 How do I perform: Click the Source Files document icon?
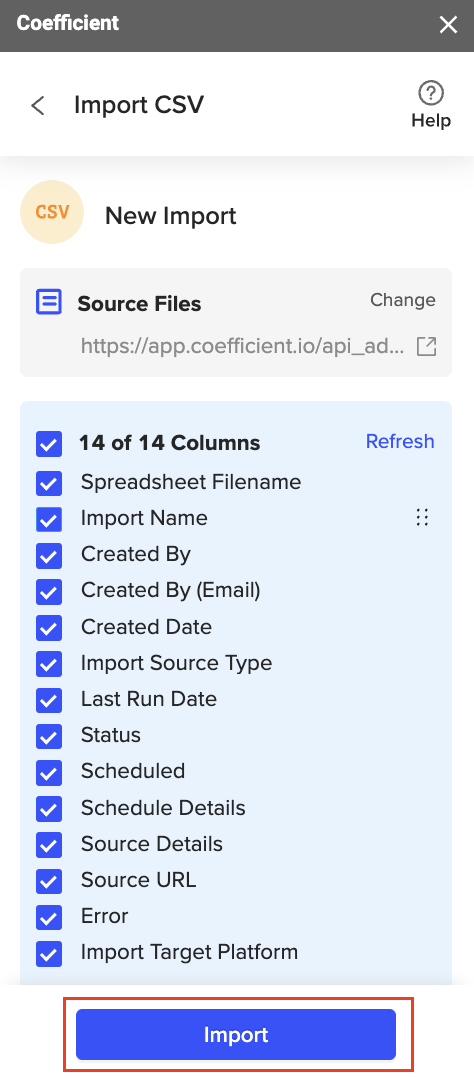[x=49, y=302]
